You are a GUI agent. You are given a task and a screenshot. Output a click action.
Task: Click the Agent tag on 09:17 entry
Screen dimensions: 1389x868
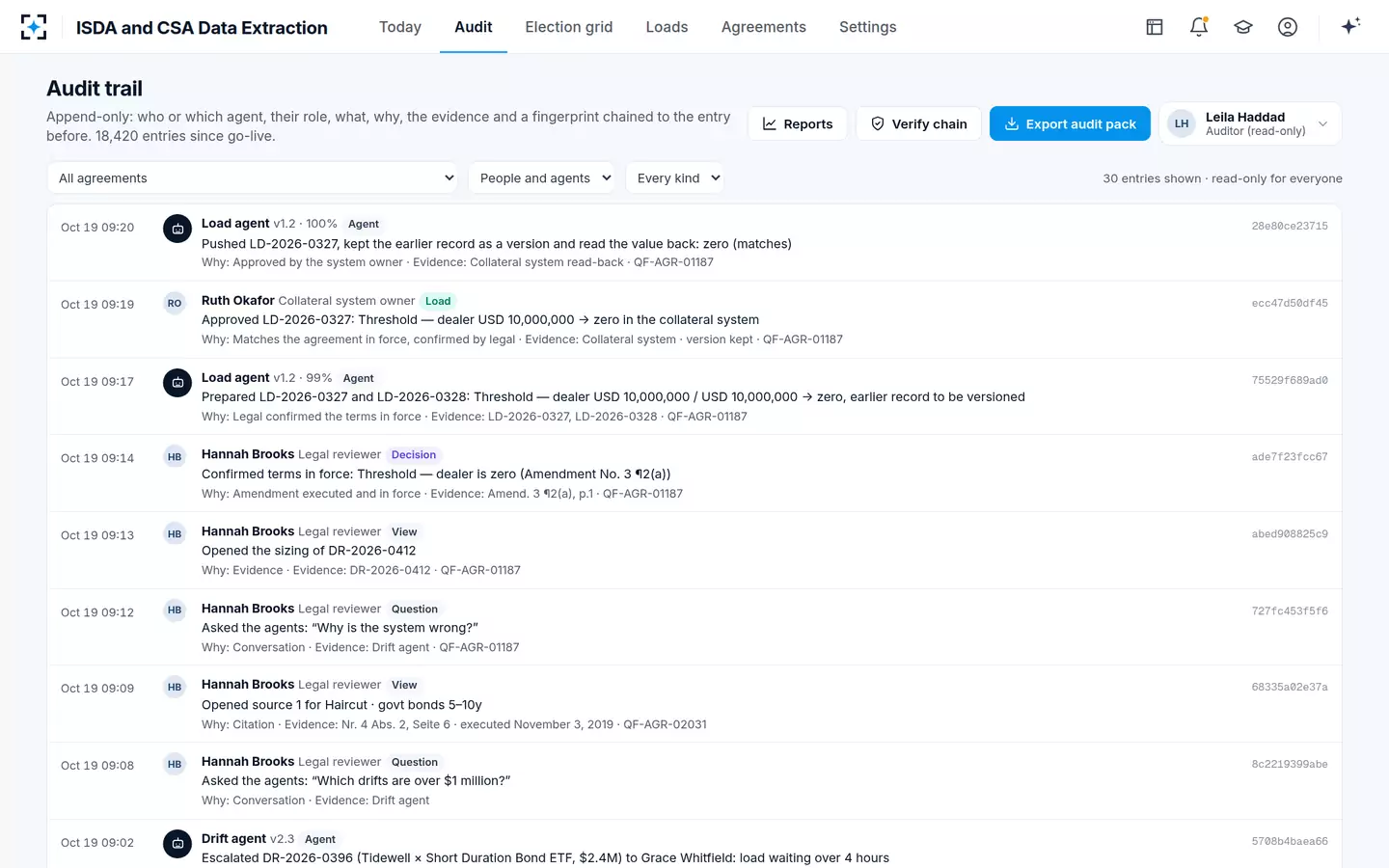click(358, 378)
